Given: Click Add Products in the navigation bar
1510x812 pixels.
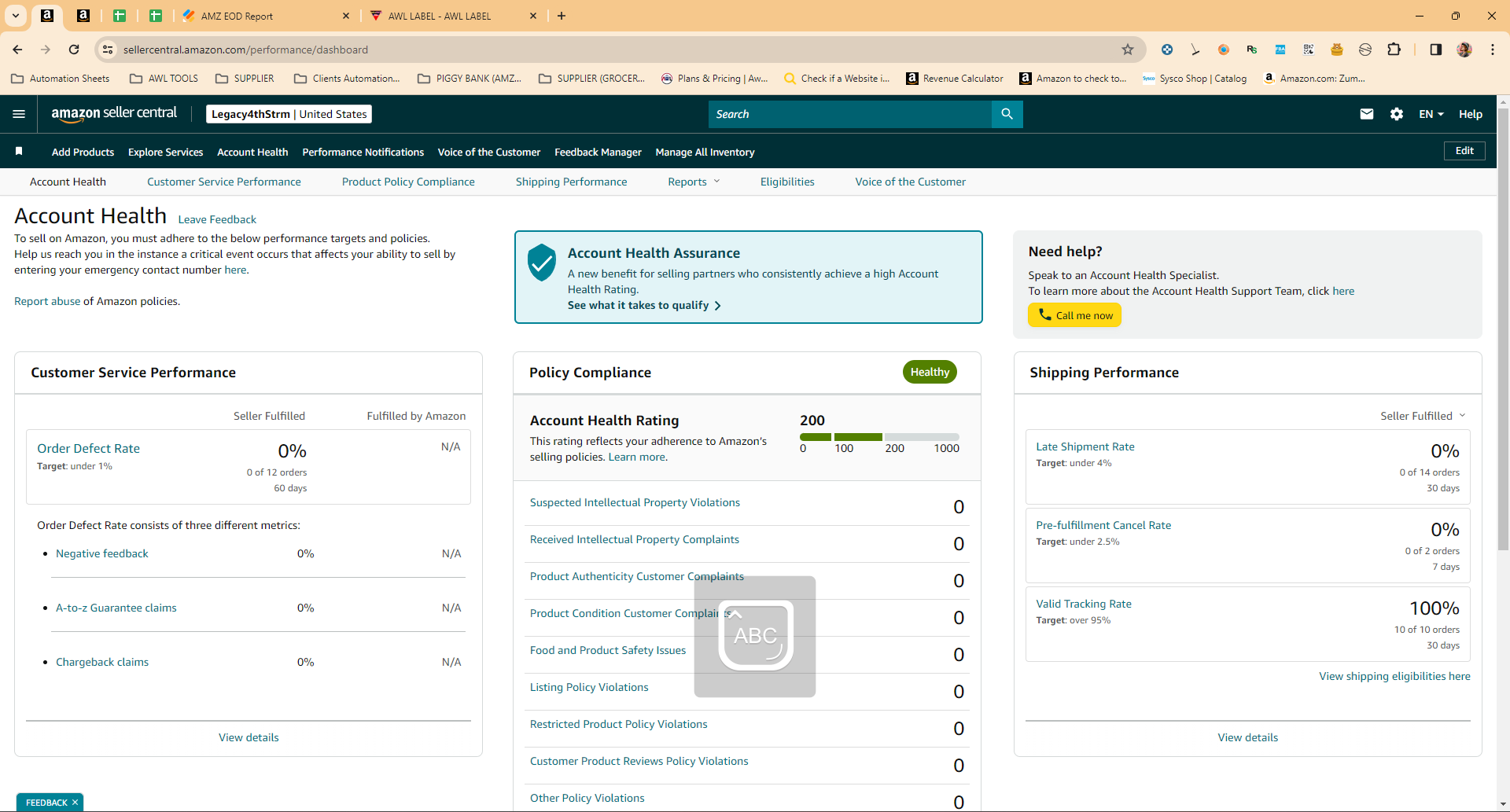Looking at the screenshot, I should [x=83, y=152].
